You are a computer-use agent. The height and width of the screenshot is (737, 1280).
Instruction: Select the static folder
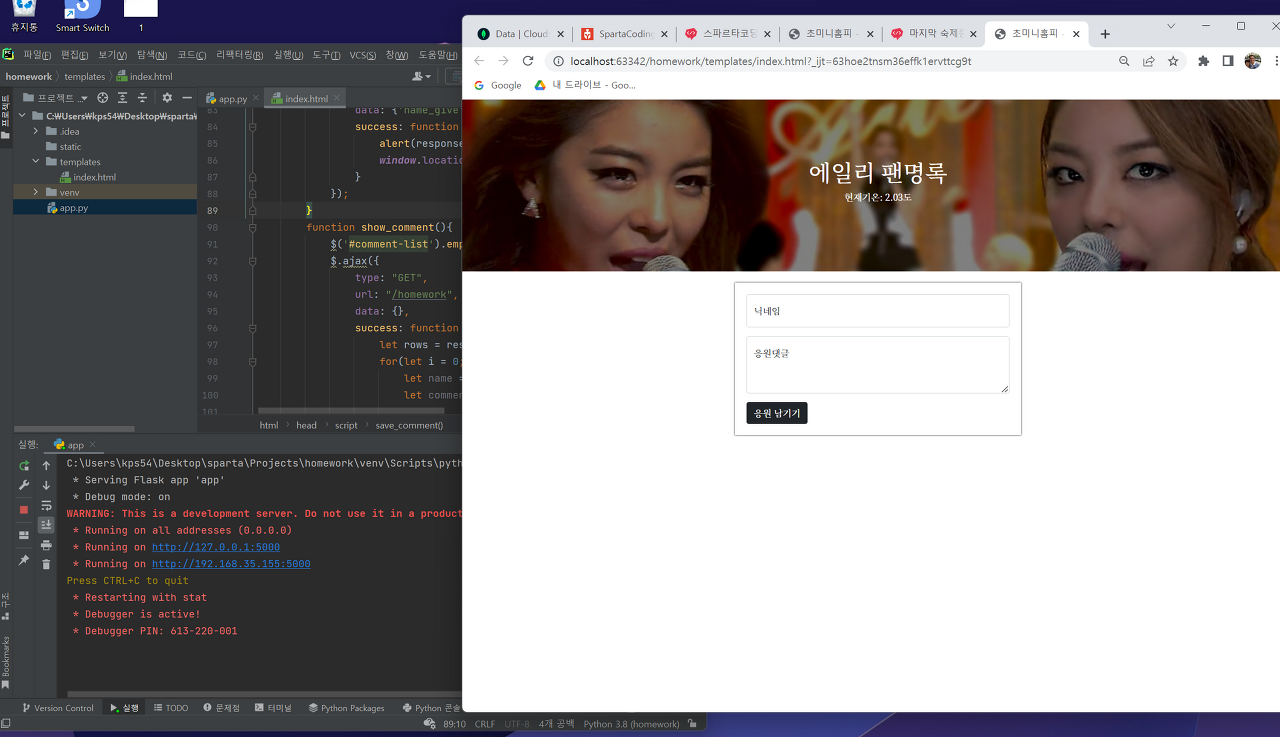pyautogui.click(x=70, y=146)
